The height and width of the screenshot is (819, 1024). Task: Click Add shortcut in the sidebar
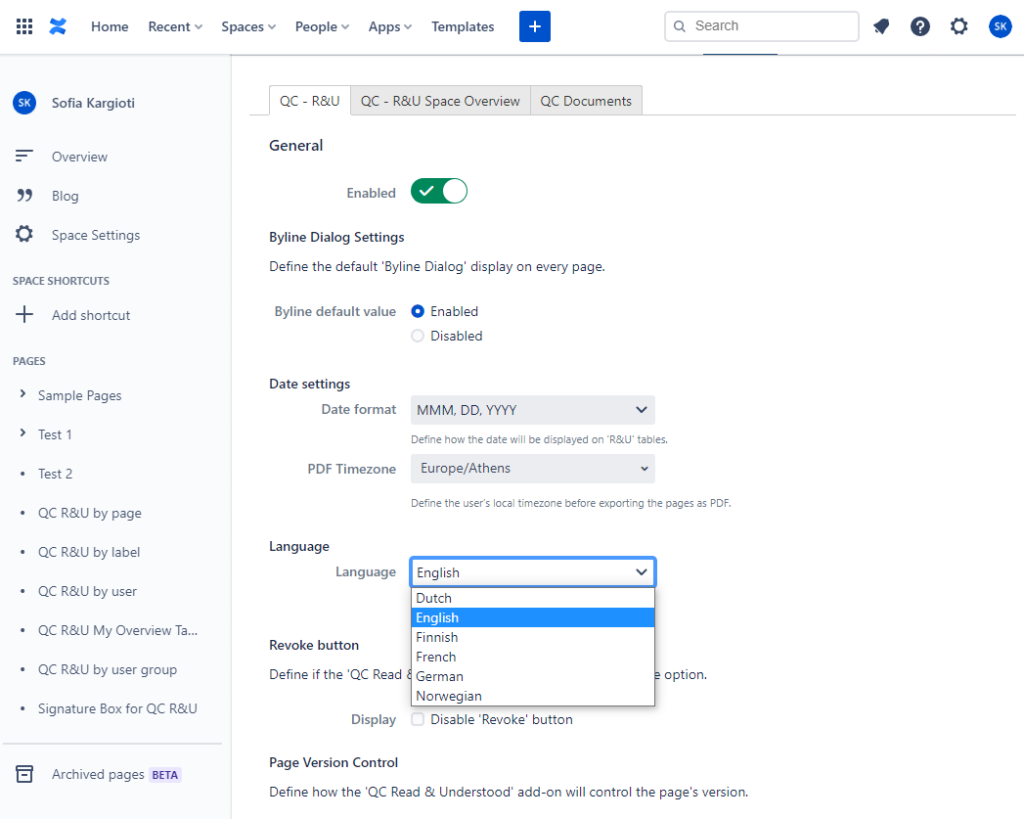click(x=90, y=315)
